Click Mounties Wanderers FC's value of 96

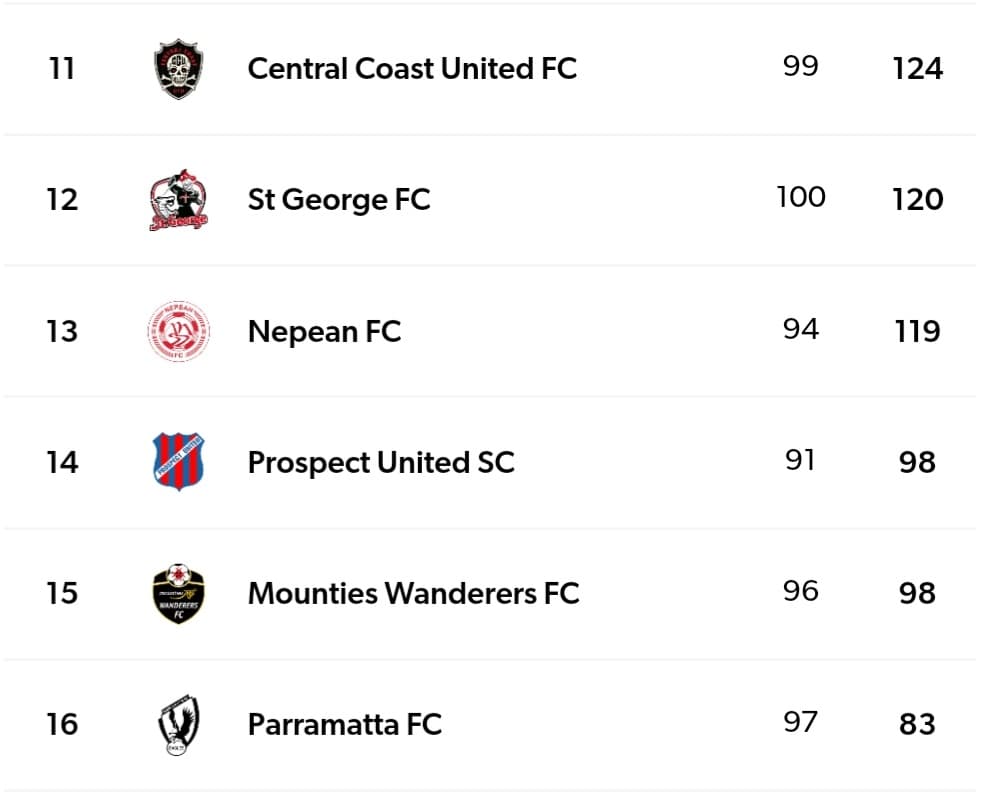[800, 591]
